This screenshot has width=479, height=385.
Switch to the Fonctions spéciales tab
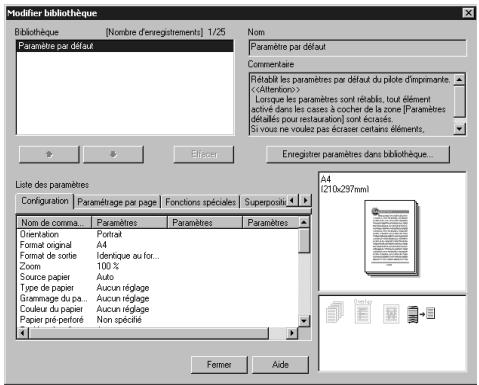tap(200, 202)
